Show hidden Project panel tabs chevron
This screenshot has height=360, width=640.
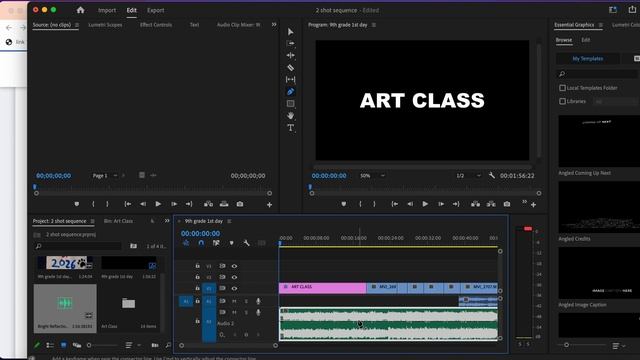(167, 221)
